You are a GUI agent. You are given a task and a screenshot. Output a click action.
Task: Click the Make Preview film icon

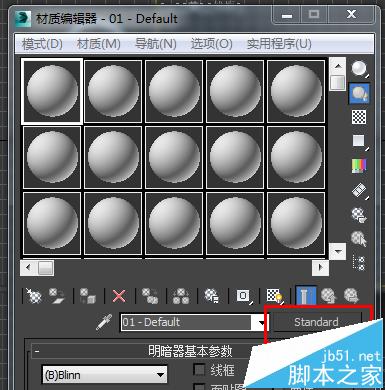click(x=359, y=191)
